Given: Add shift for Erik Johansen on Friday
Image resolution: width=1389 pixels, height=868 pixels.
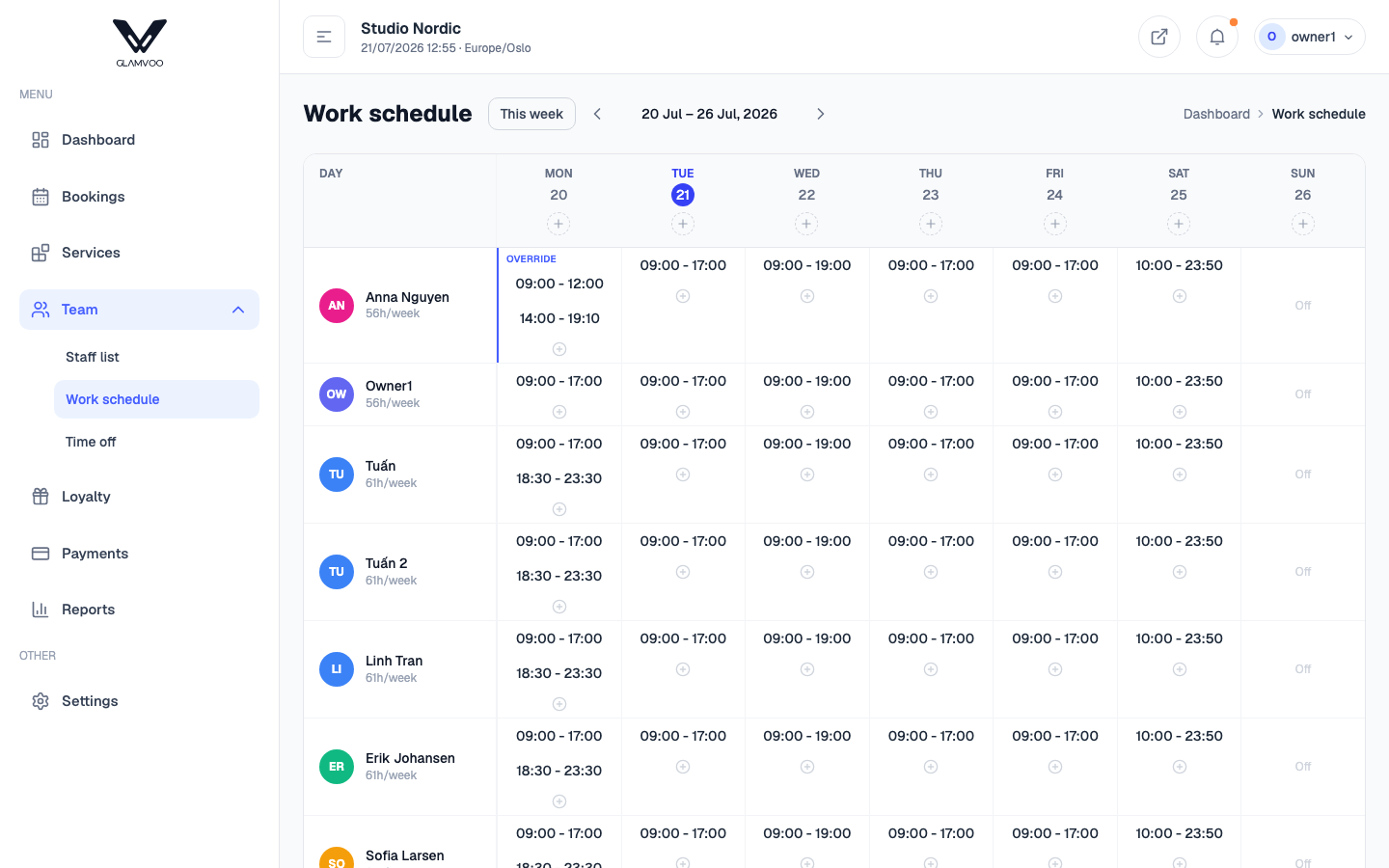Looking at the screenshot, I should coord(1055,767).
